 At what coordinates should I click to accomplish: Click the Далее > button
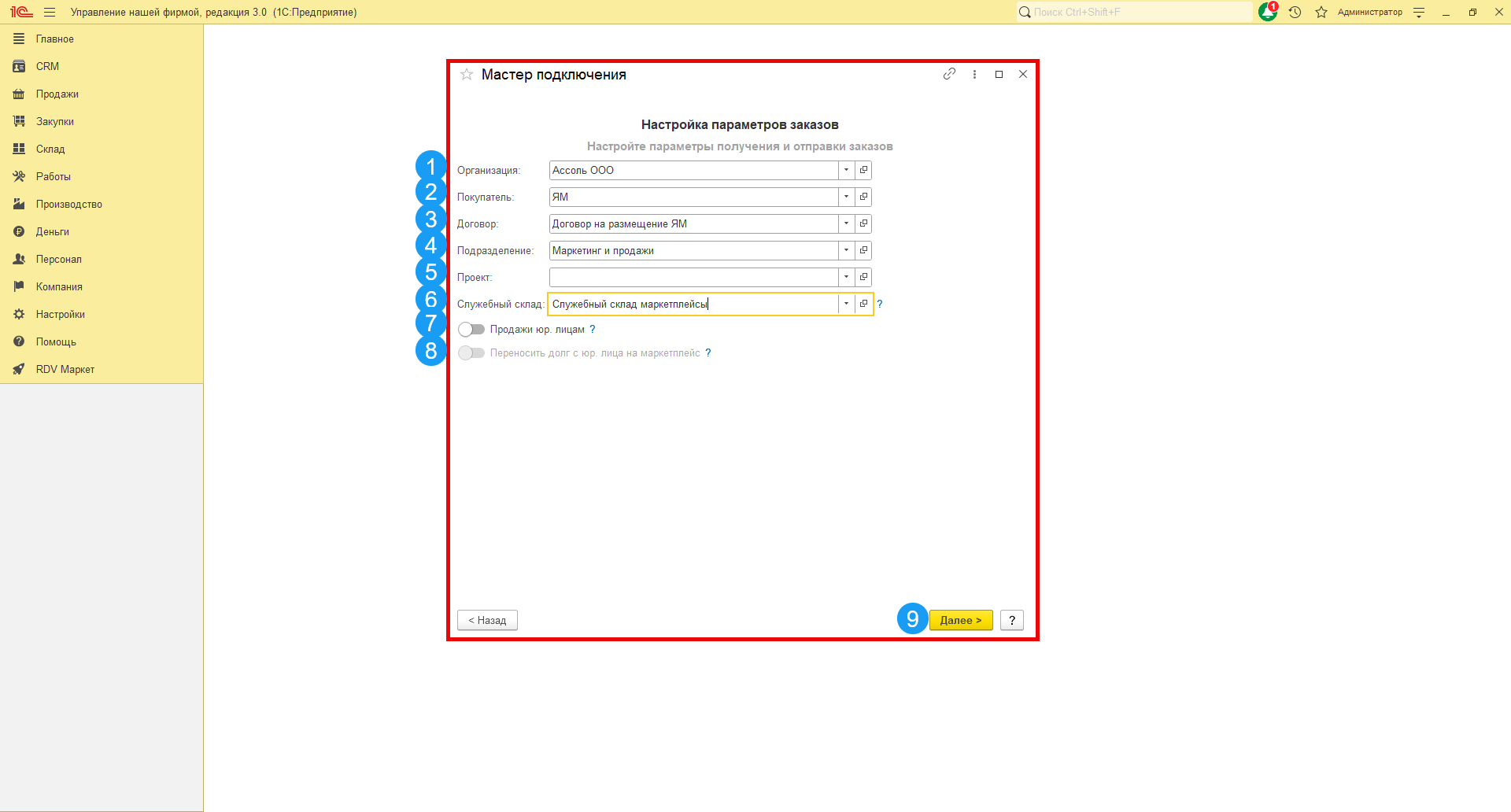(x=961, y=620)
